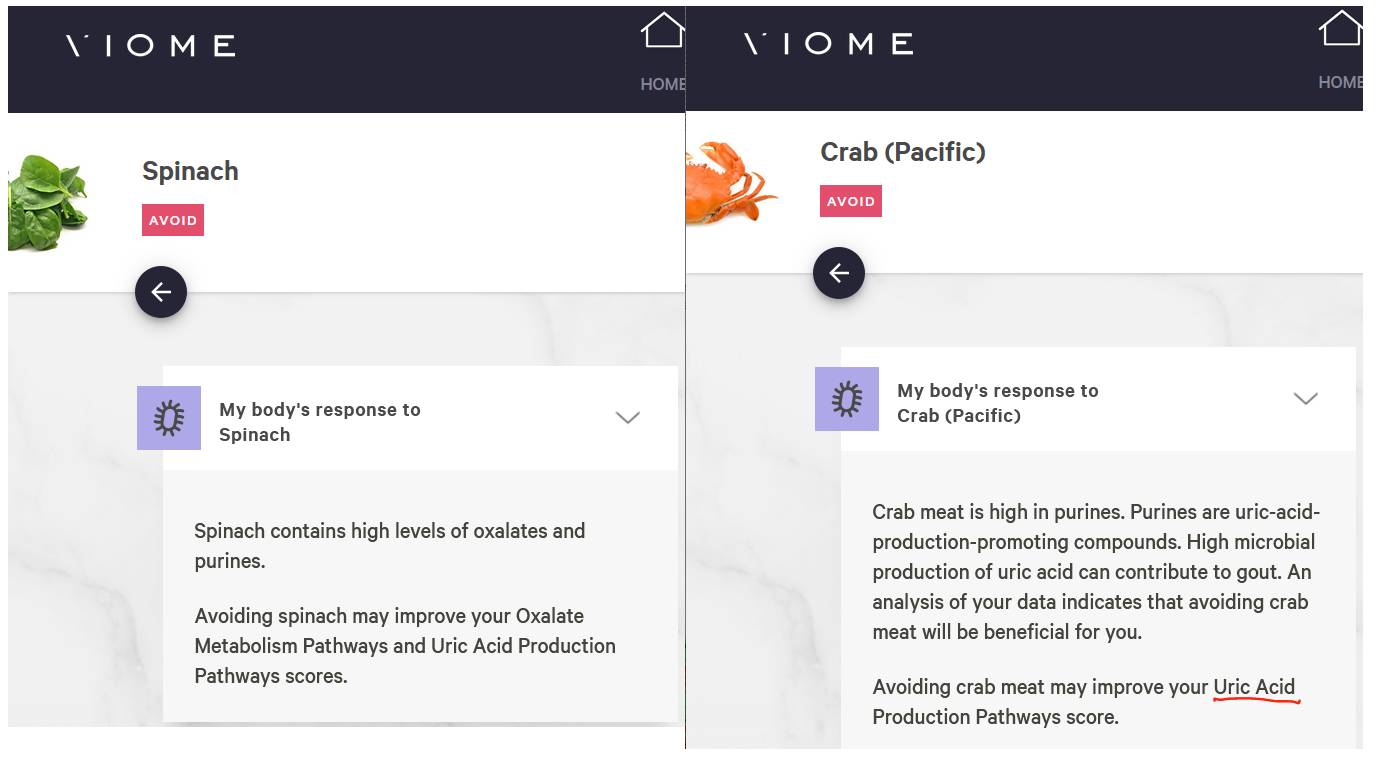Click the right VIOME logo

pos(829,43)
